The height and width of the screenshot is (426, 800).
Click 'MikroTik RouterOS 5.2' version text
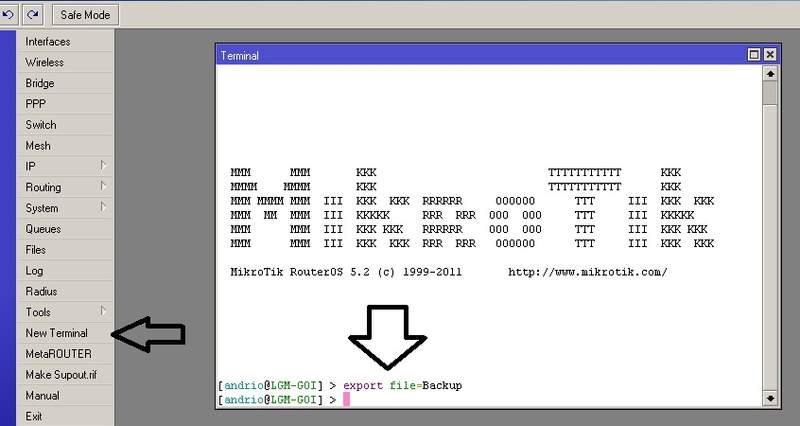click(300, 272)
